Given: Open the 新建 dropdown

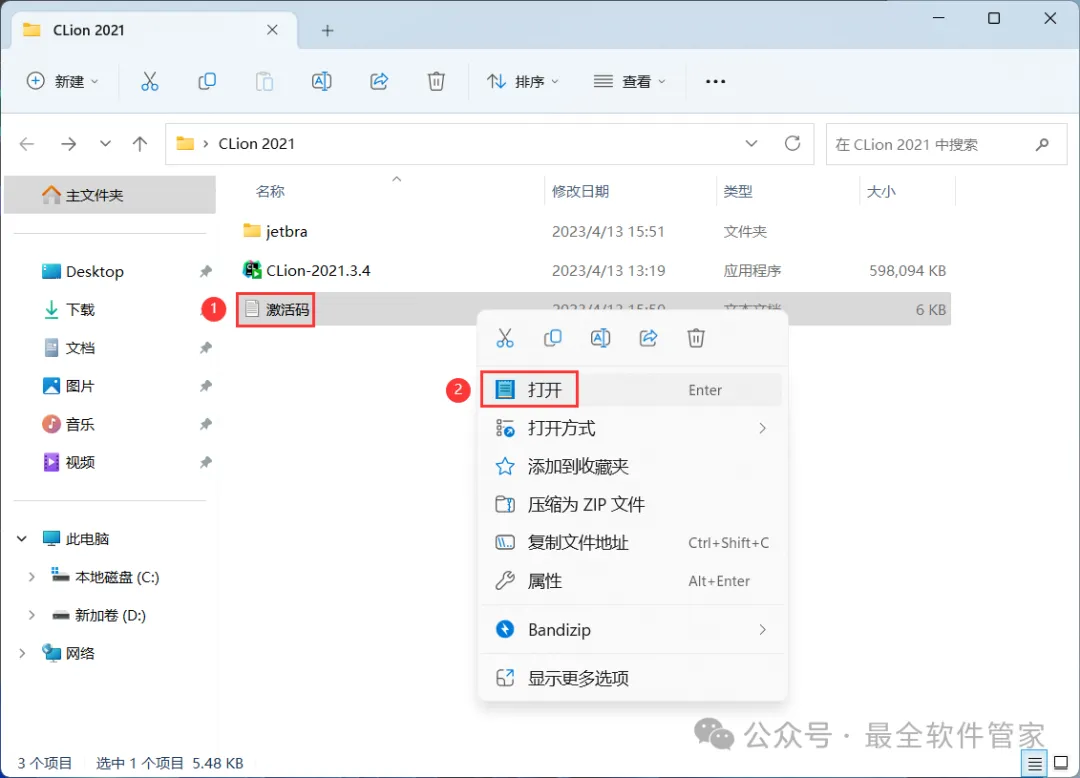Looking at the screenshot, I should pos(63,81).
